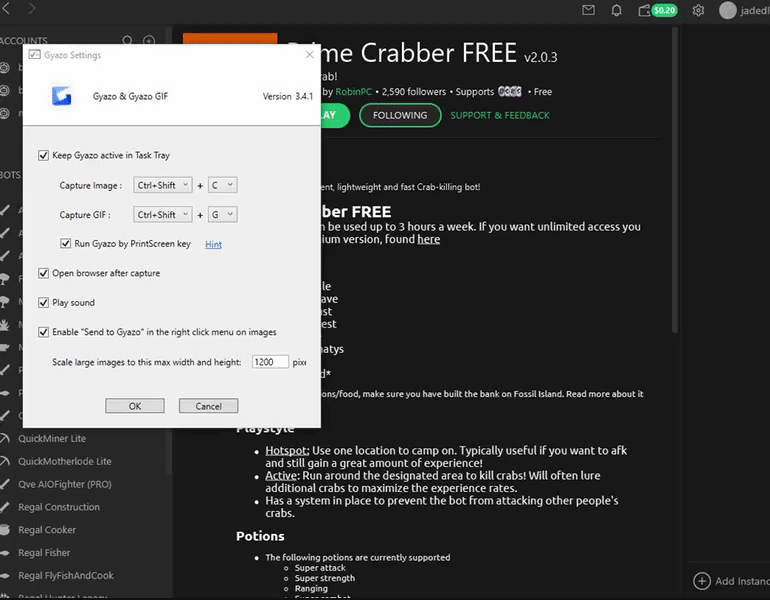The image size is (770, 600).
Task: Click the QuickMiner Lite pickaxe icon
Action: coord(5,438)
